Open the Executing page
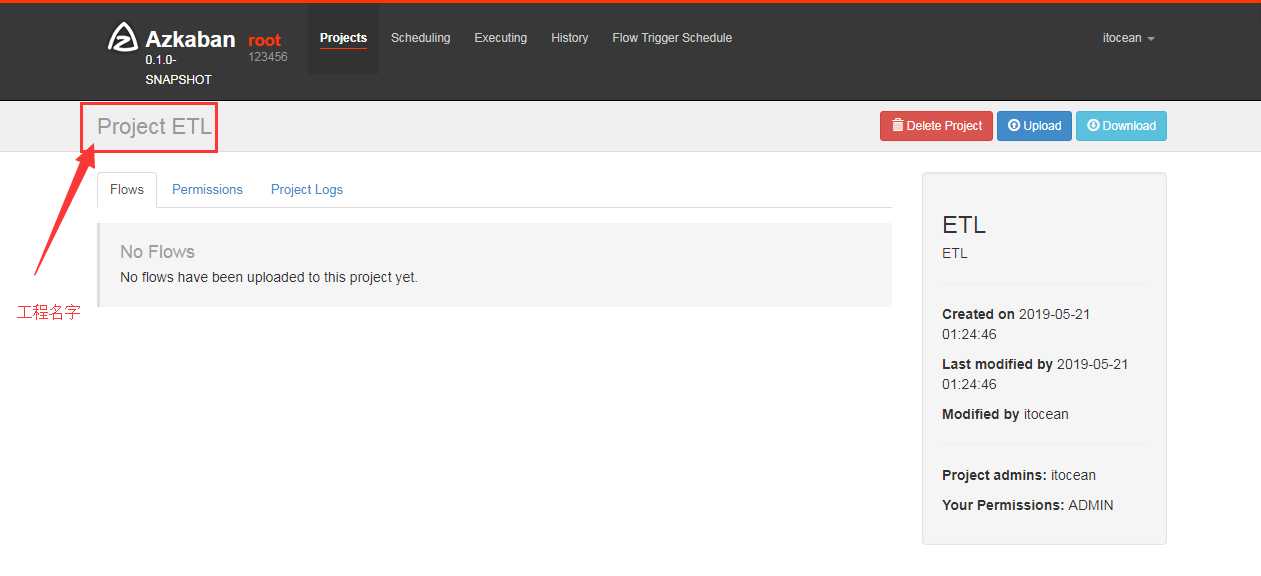1261x576 pixels. [x=500, y=38]
